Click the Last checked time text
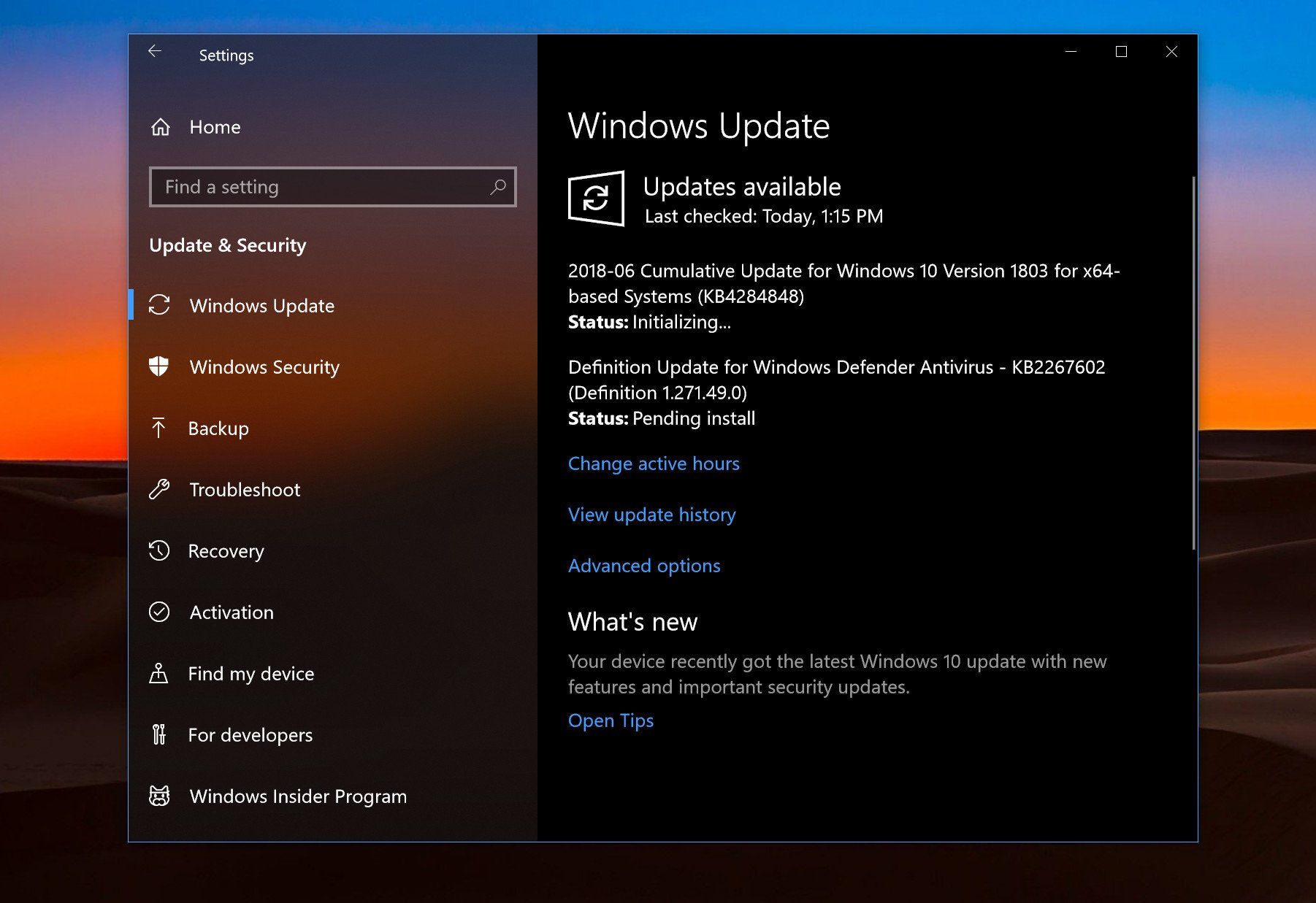This screenshot has height=903, width=1316. (x=764, y=216)
